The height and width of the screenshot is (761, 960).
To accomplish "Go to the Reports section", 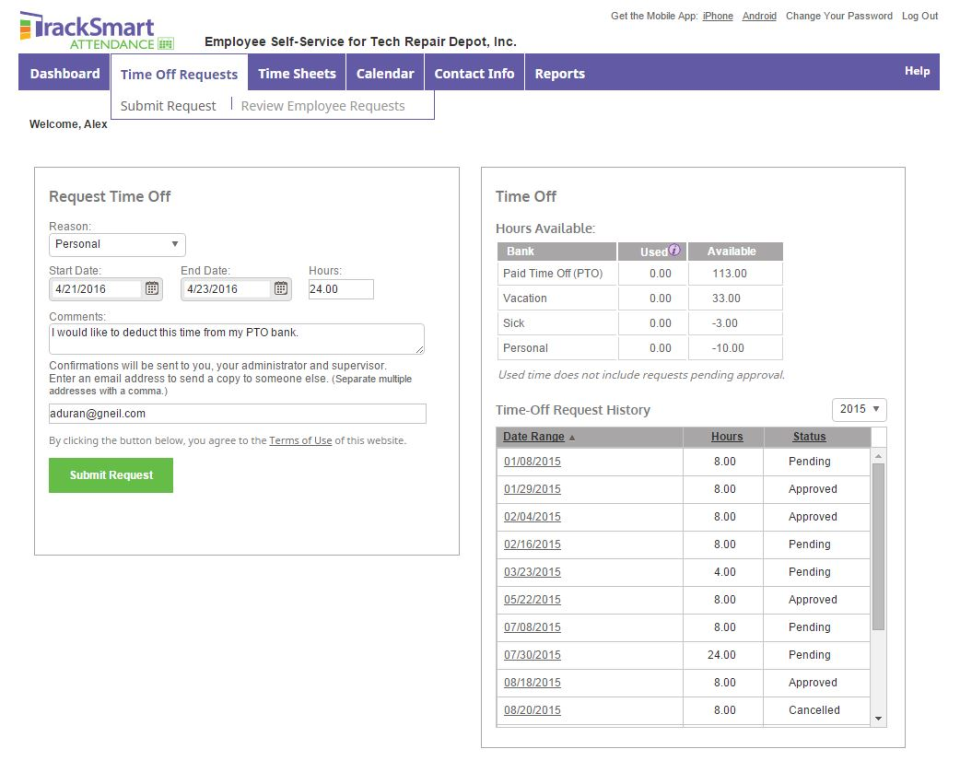I will click(560, 73).
